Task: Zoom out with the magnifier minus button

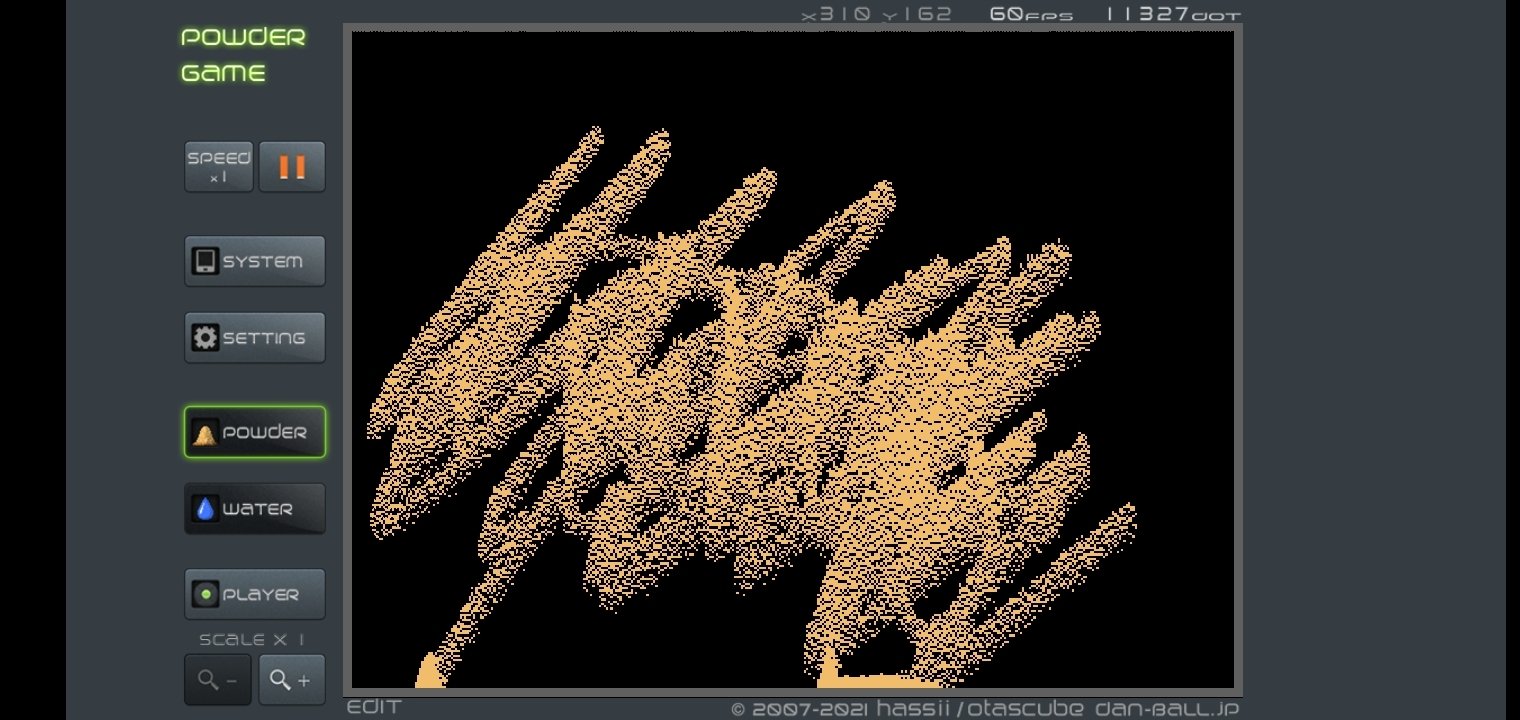Action: point(218,680)
